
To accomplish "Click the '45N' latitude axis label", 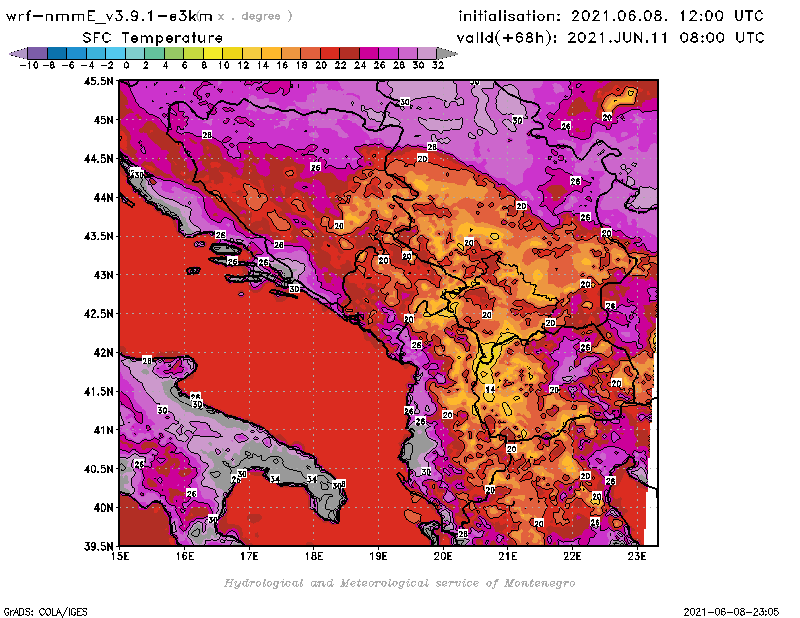I will [103, 120].
